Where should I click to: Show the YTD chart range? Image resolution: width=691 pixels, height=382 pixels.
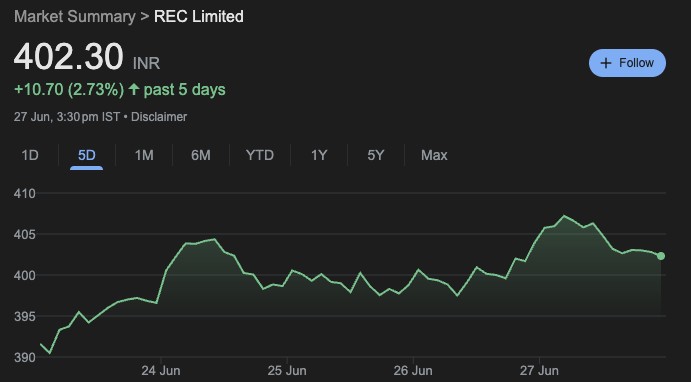pos(260,155)
